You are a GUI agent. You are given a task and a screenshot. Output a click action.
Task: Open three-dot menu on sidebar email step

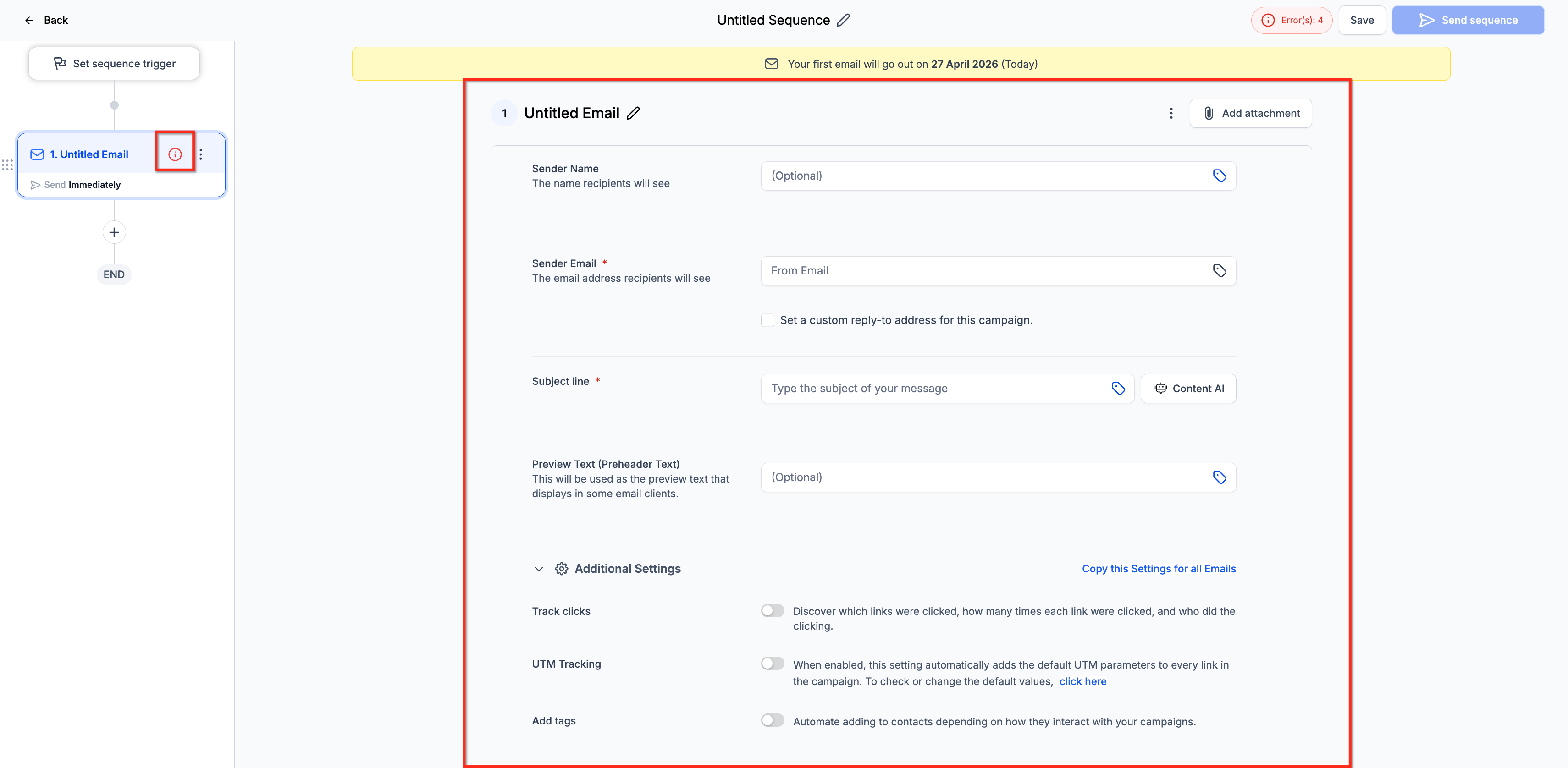[x=201, y=154]
